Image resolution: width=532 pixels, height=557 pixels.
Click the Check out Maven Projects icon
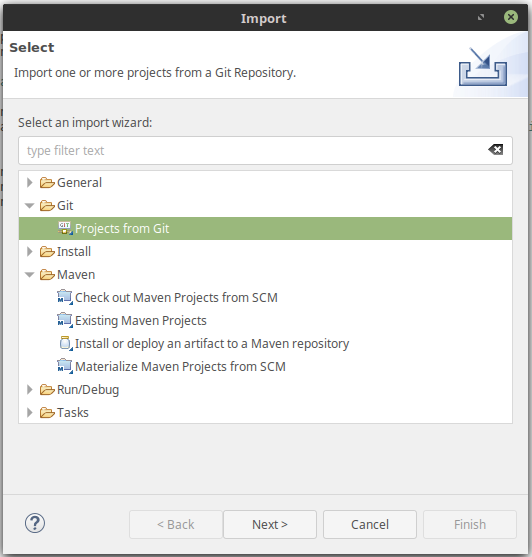[x=65, y=297]
